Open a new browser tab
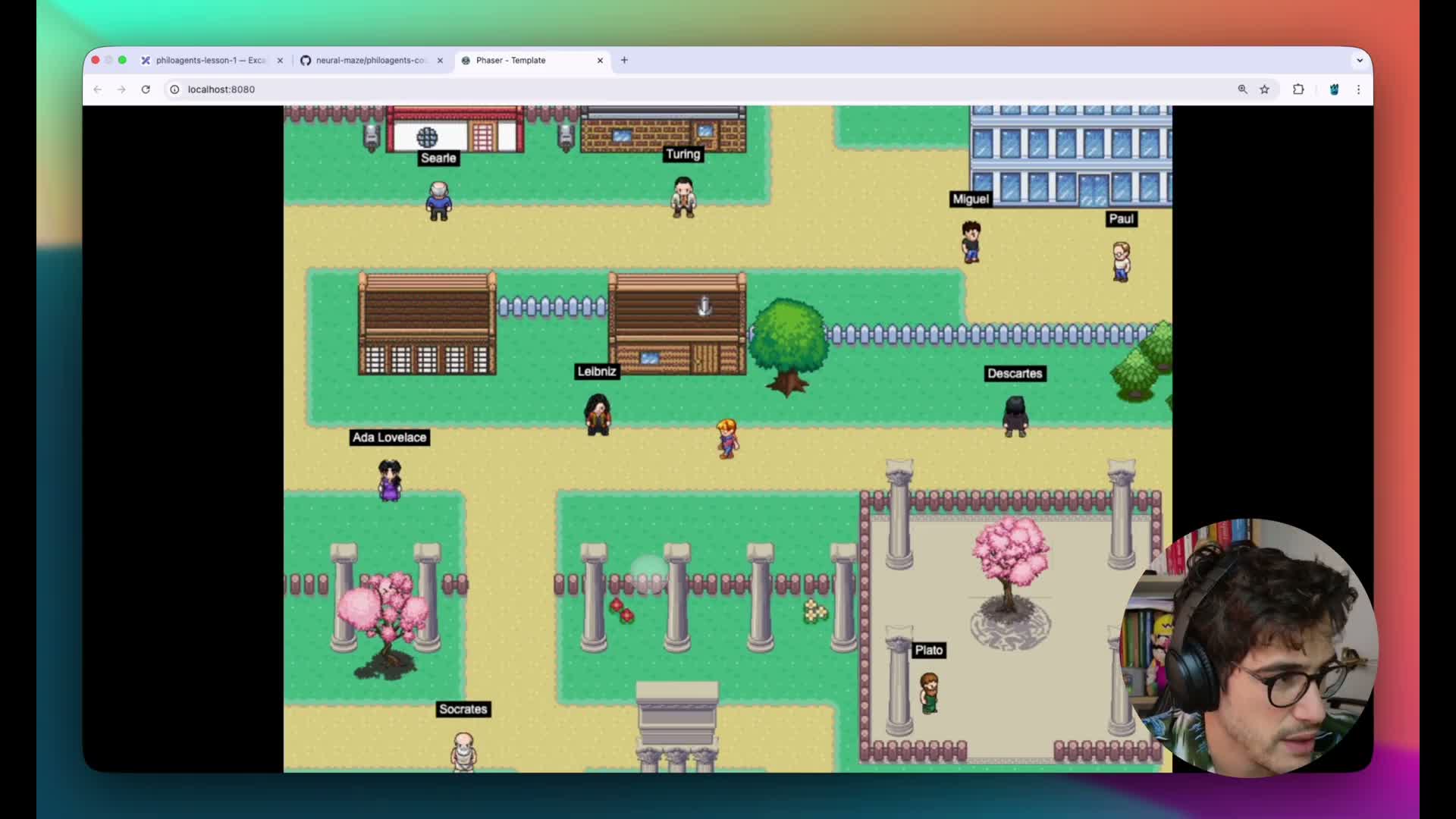This screenshot has height=819, width=1456. tap(624, 60)
